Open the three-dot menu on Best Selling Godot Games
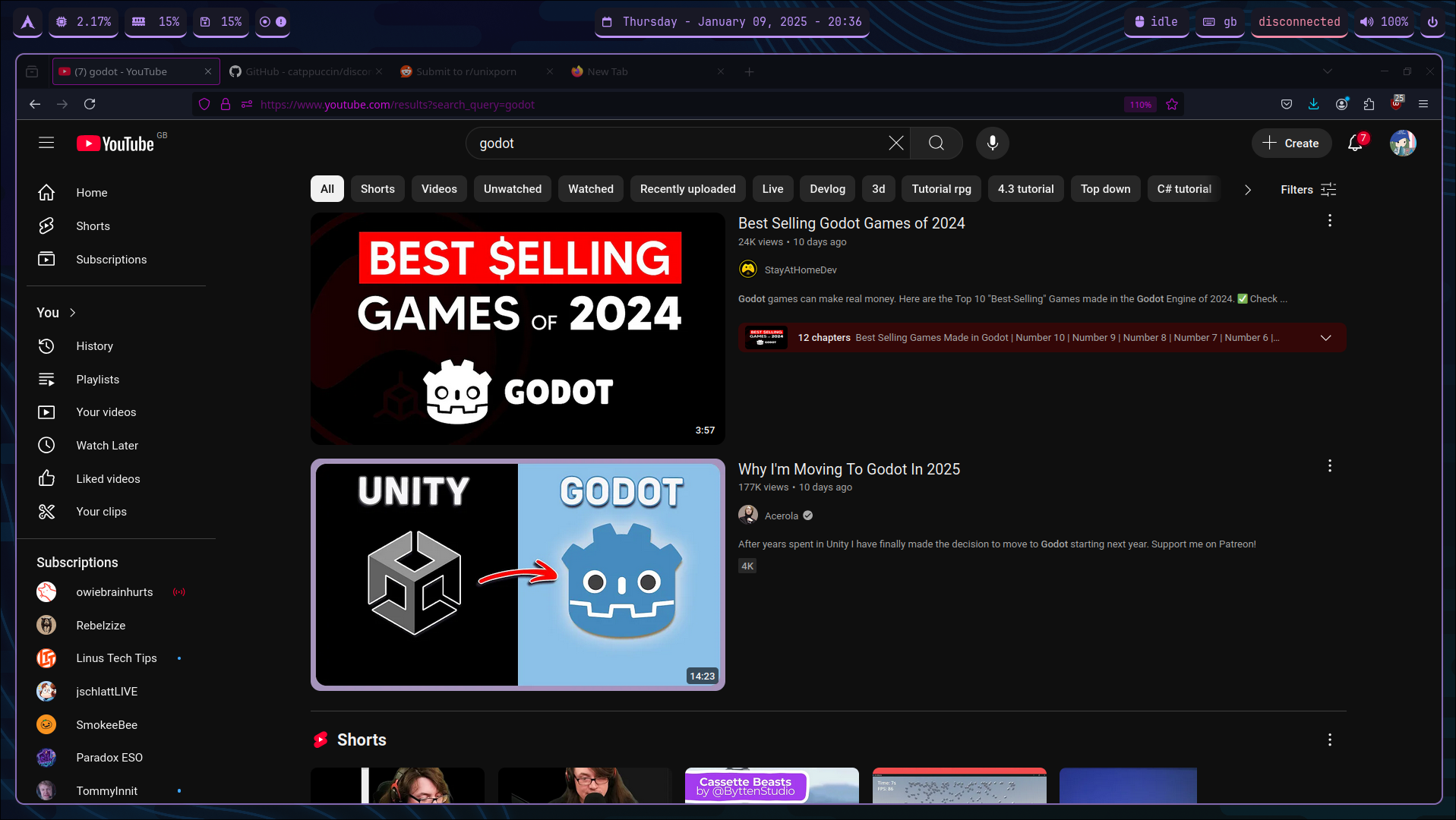1456x820 pixels. click(1330, 221)
